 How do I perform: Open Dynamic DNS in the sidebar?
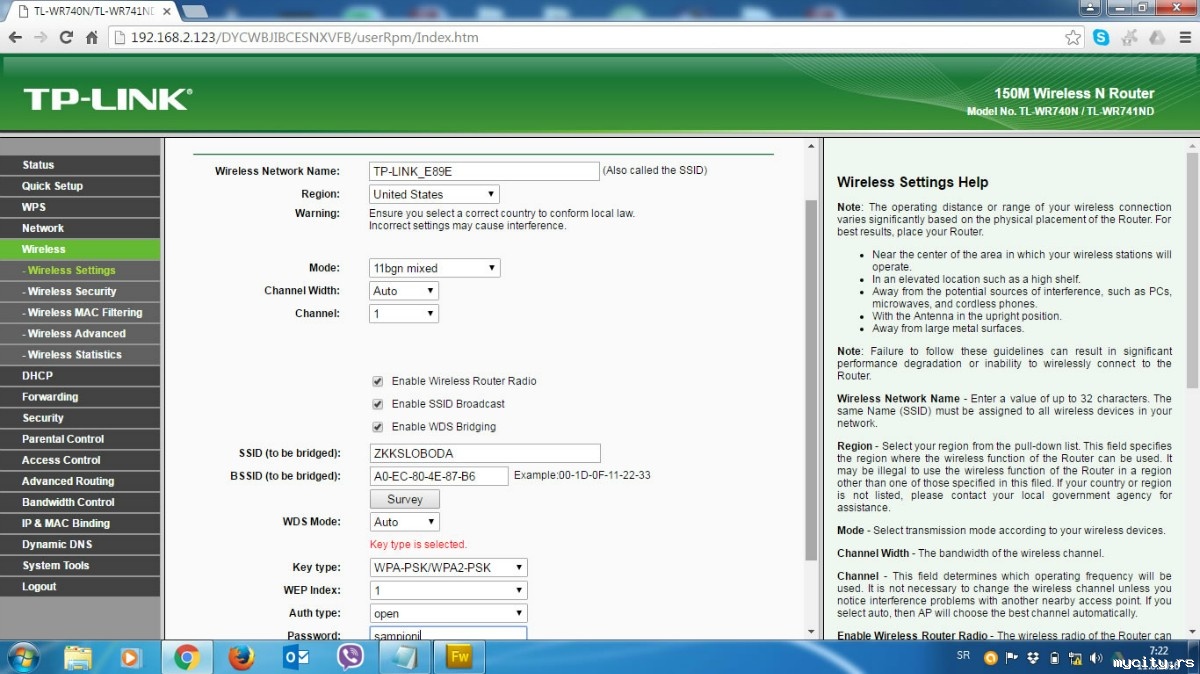tap(80, 545)
